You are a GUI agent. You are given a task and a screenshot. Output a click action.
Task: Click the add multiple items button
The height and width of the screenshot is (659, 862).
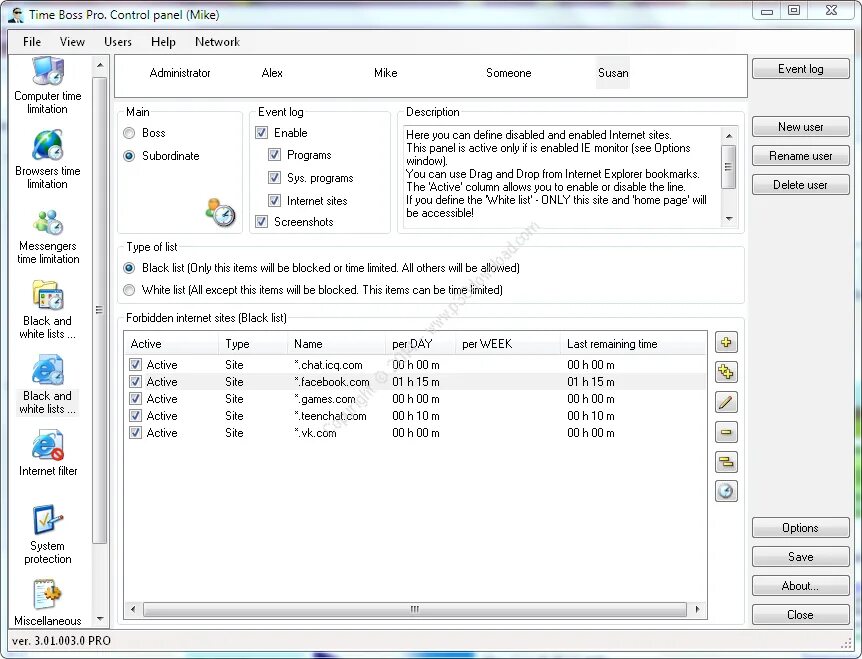tap(726, 372)
